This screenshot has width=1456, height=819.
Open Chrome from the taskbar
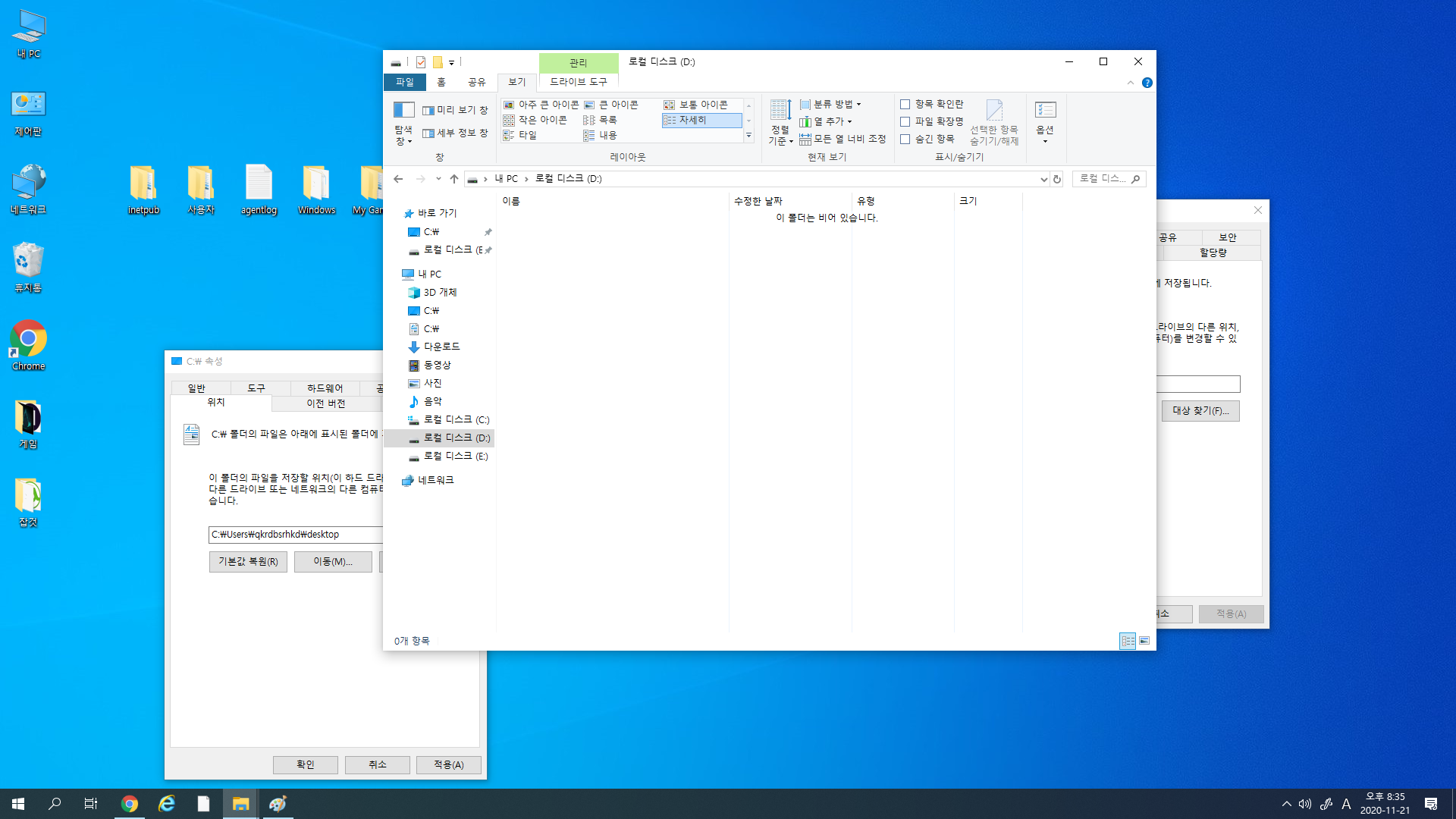130,804
